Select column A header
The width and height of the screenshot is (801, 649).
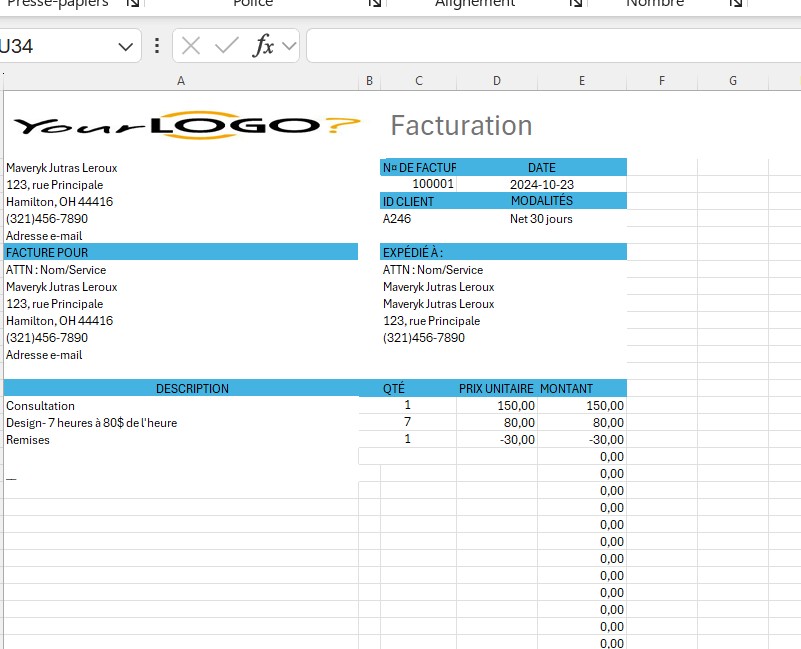tap(180, 81)
